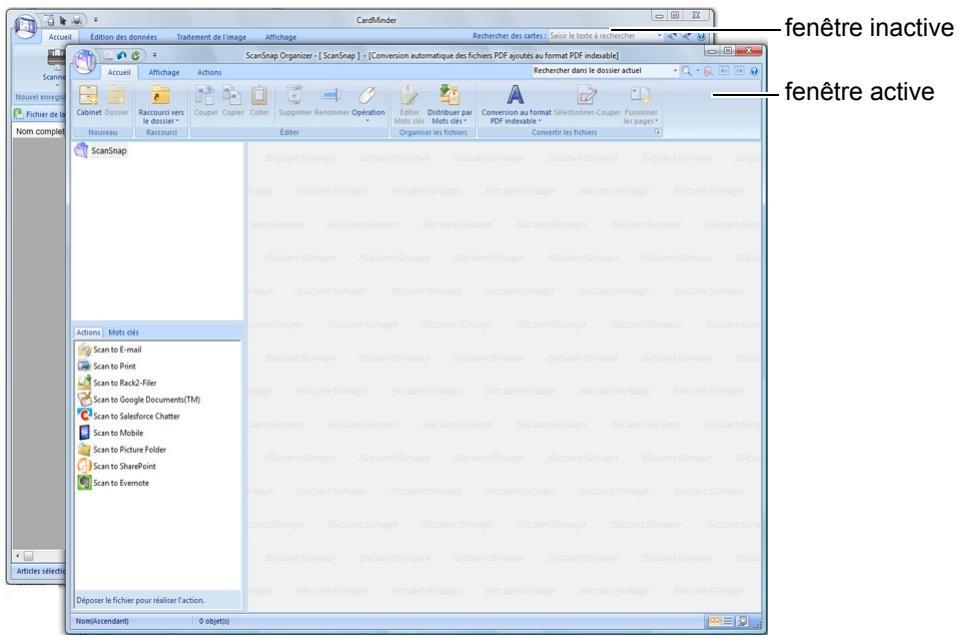The image size is (959, 637).
Task: Select the Actions panel tab above action list
Action: pyautogui.click(x=88, y=333)
